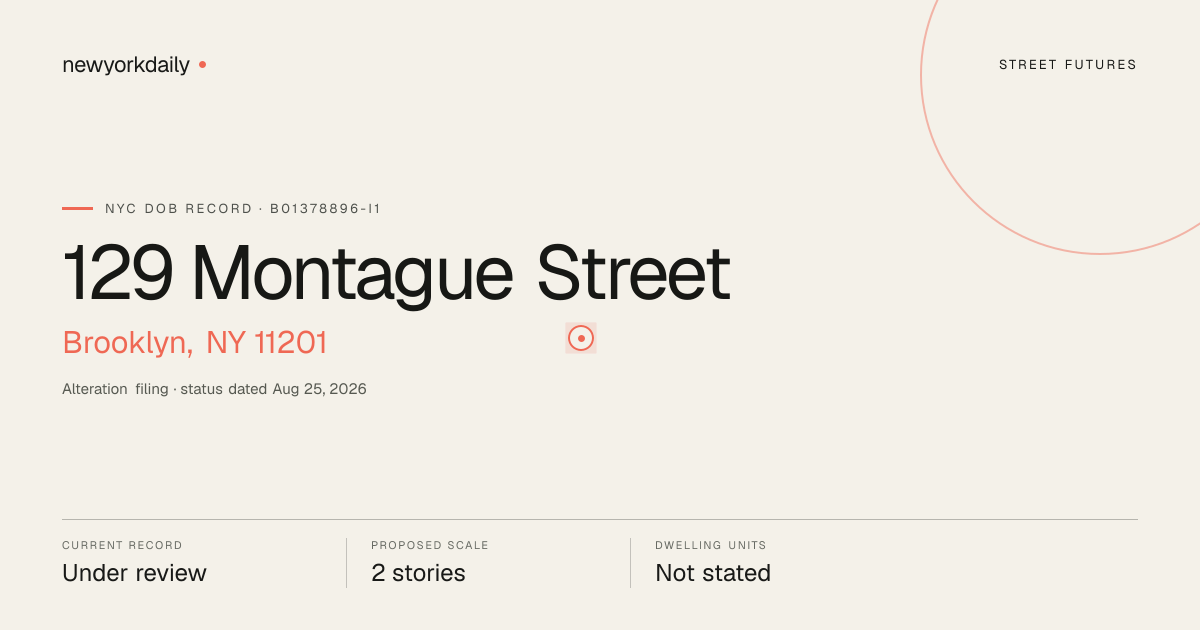Image resolution: width=1200 pixels, height=630 pixels.
Task: Click the short red dash before NYC DOB RECORD
Action: point(77,209)
